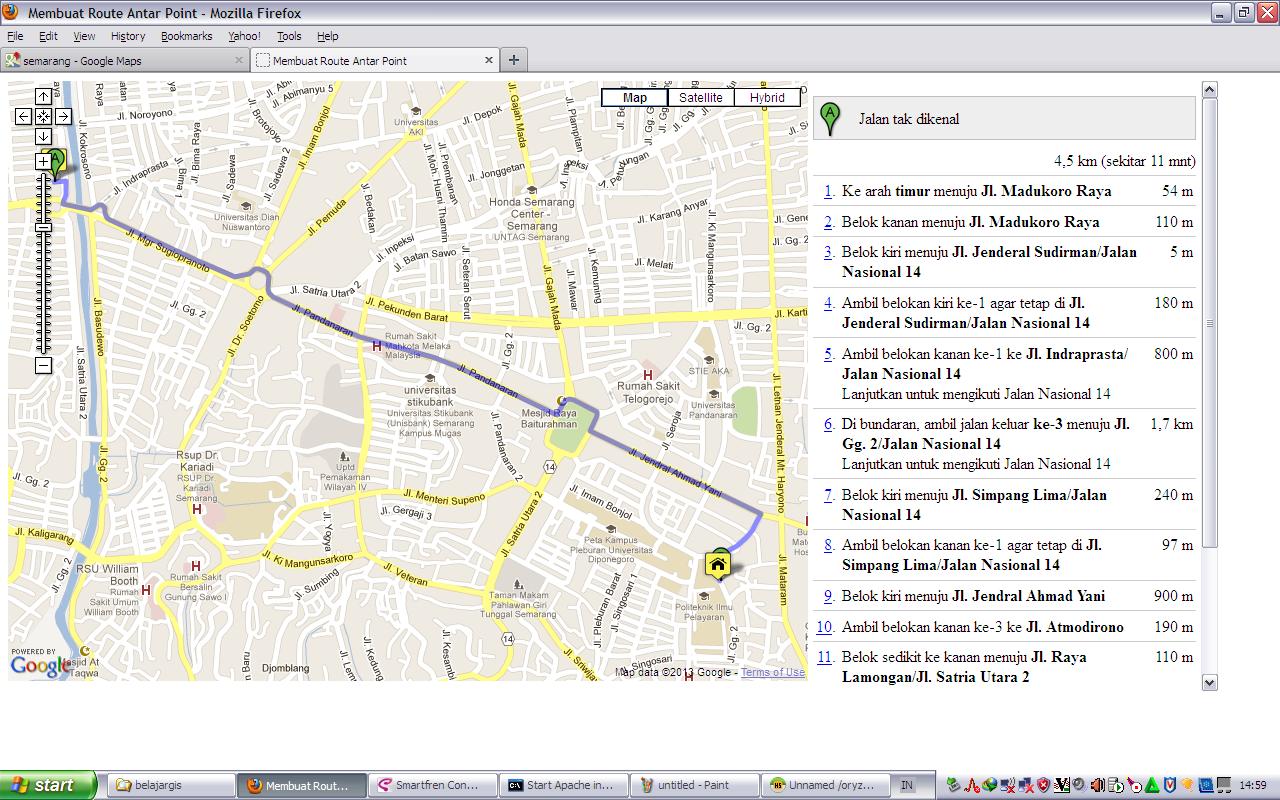The height and width of the screenshot is (800, 1280).
Task: Pan the map right with arrow button
Action: coord(63,116)
